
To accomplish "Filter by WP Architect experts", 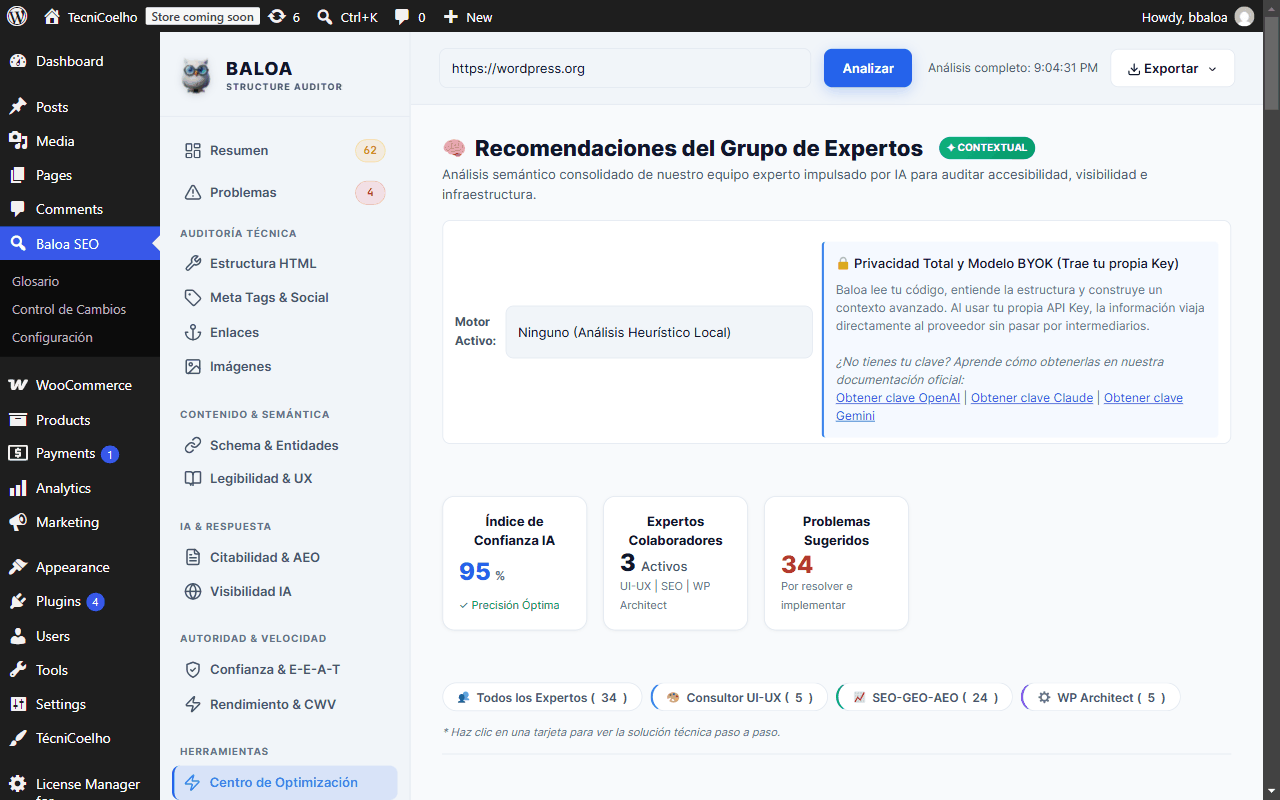I will [x=1100, y=697].
